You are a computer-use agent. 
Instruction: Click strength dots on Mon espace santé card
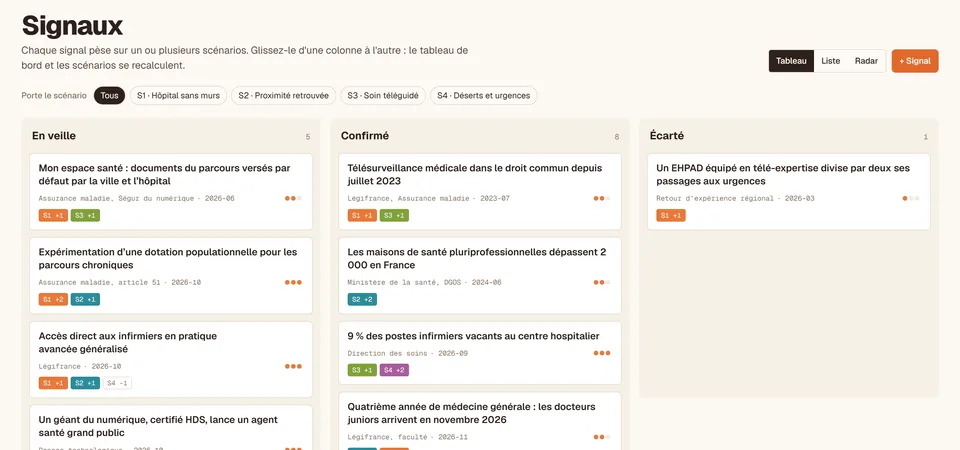pyautogui.click(x=293, y=198)
